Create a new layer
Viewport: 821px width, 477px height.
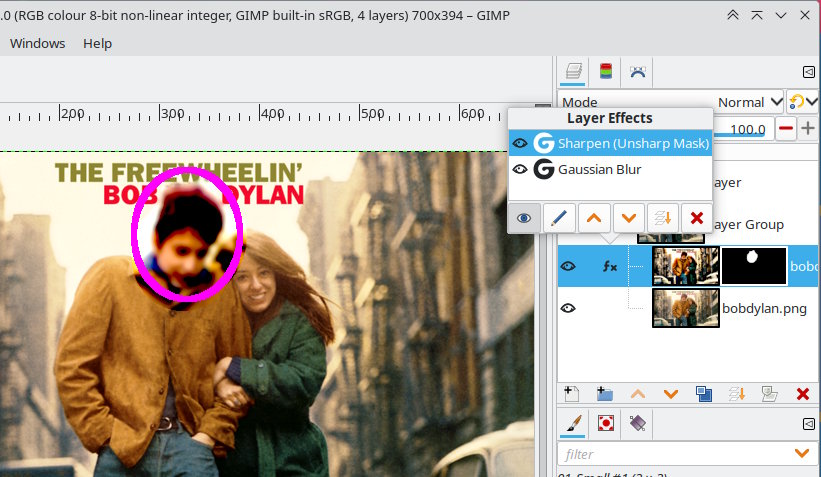tap(571, 394)
